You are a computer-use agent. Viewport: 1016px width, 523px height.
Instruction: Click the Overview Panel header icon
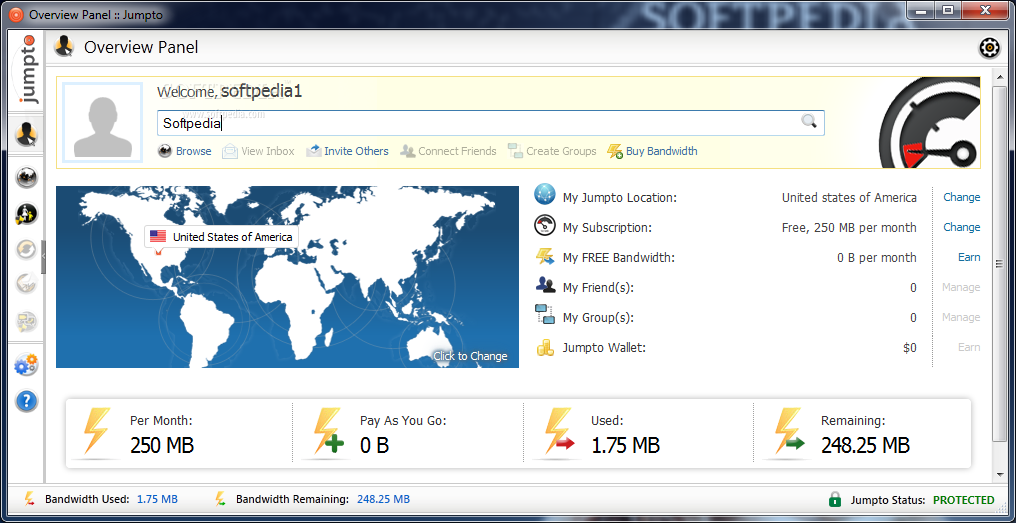64,46
